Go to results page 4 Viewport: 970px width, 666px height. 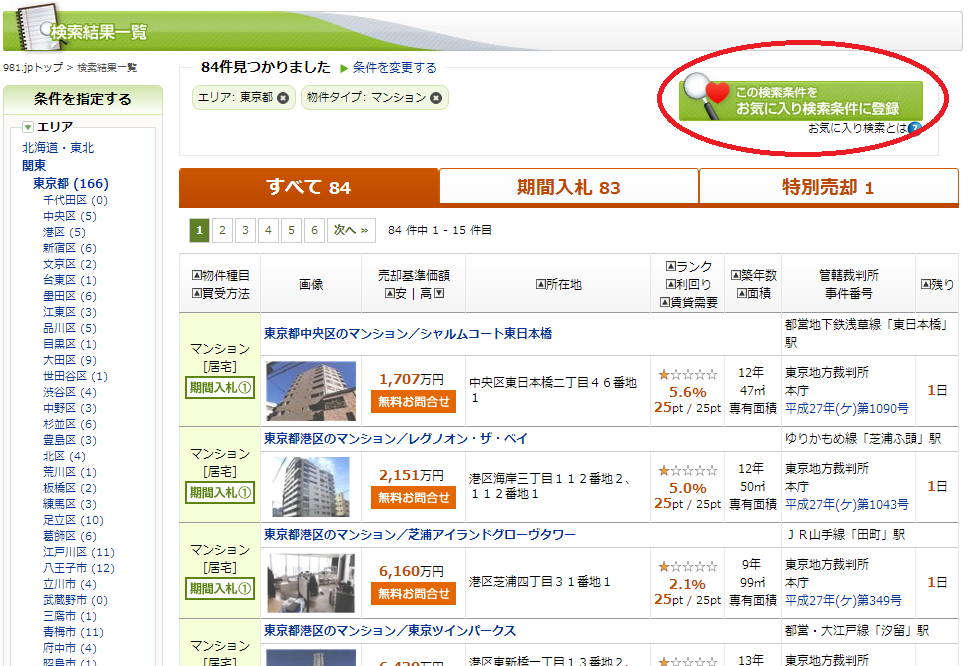pyautogui.click(x=268, y=230)
